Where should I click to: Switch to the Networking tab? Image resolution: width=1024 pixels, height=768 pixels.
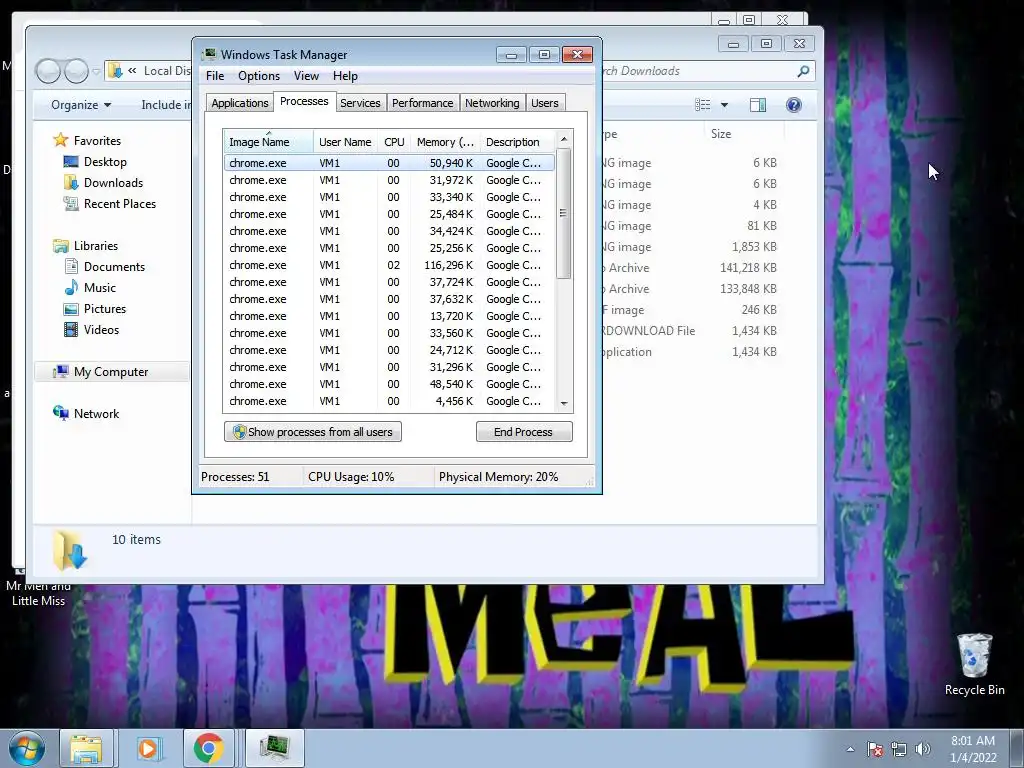(x=492, y=103)
